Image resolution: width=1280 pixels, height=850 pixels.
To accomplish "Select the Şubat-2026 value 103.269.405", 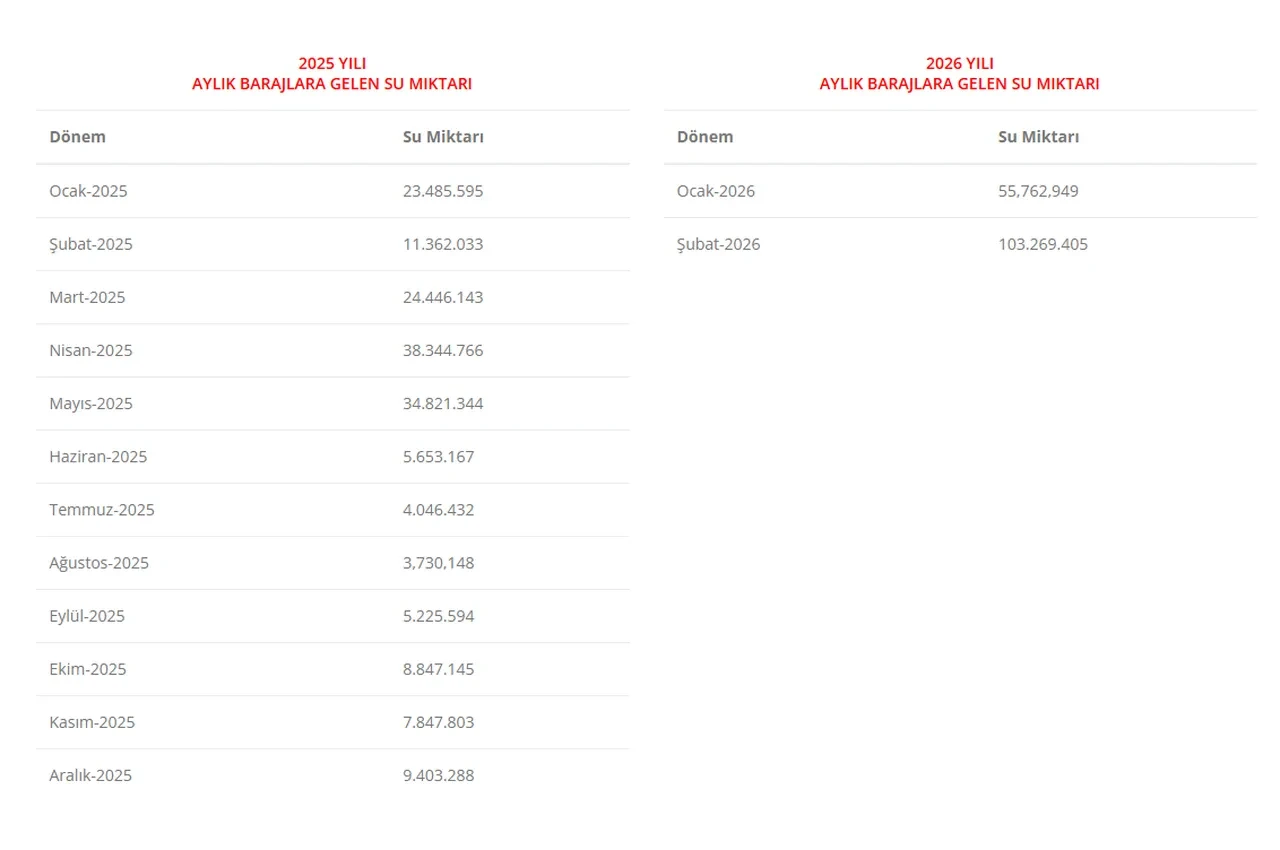I will click(x=1043, y=244).
